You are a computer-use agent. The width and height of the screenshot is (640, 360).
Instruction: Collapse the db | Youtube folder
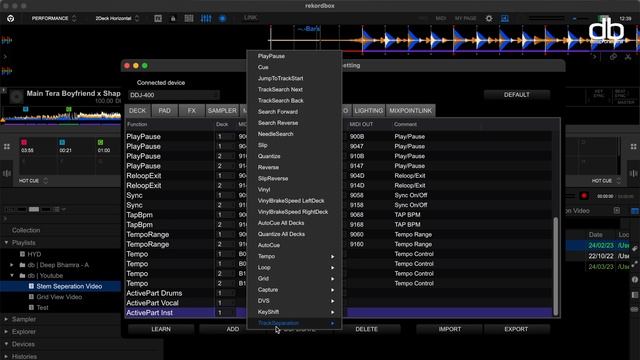[x=12, y=276]
